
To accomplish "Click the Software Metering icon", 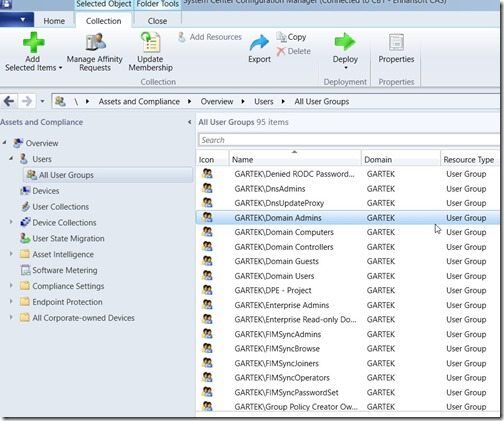I will point(25,270).
